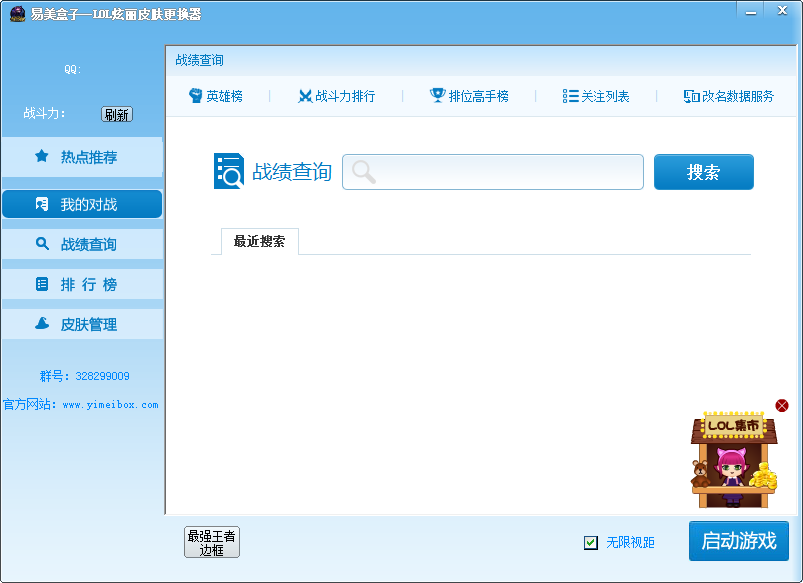This screenshot has height=583, width=803.
Task: Click the QQ label
Action: click(x=73, y=69)
